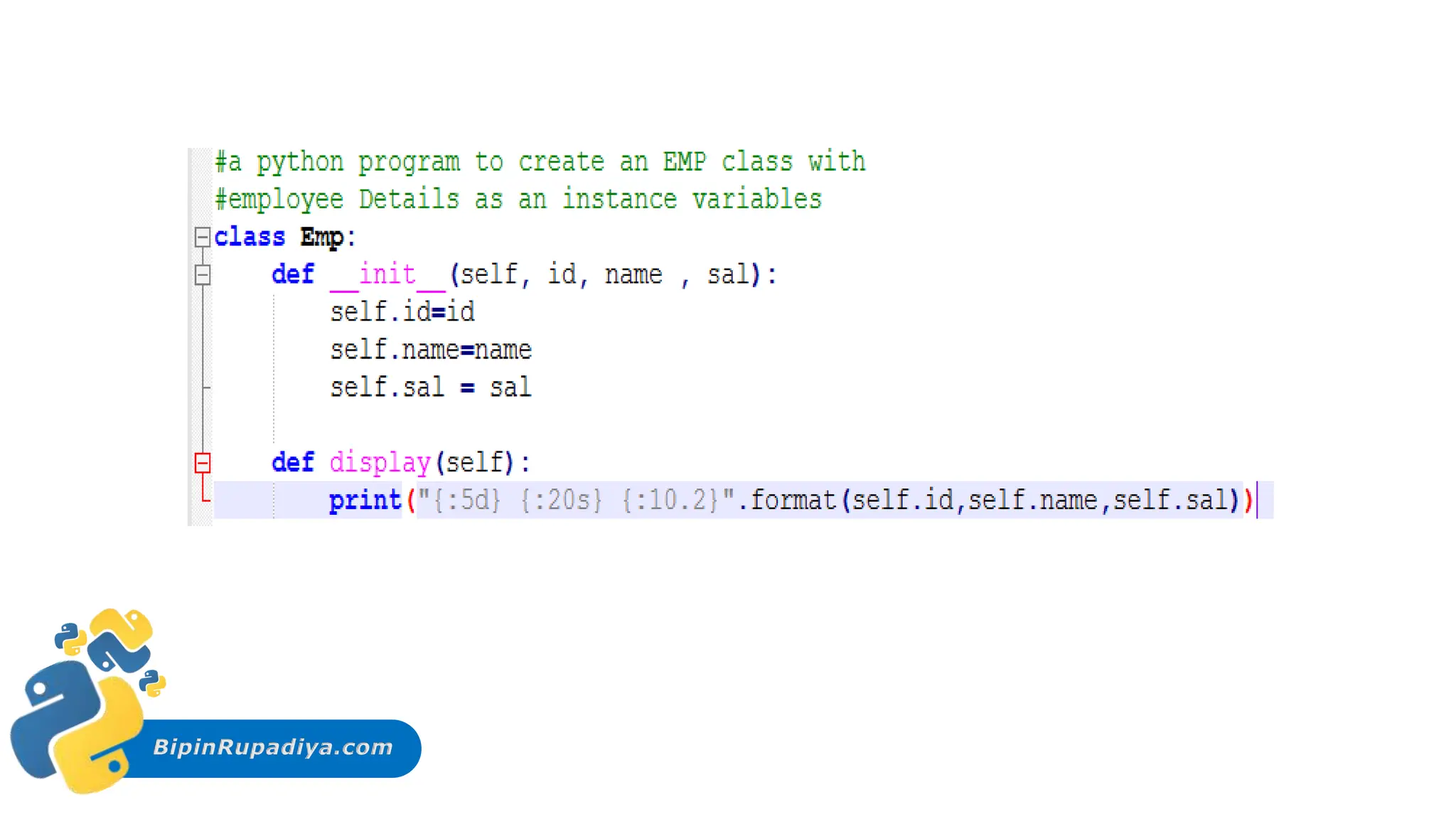Click the small Python logo at right
This screenshot has height=819, width=1456.
click(152, 683)
